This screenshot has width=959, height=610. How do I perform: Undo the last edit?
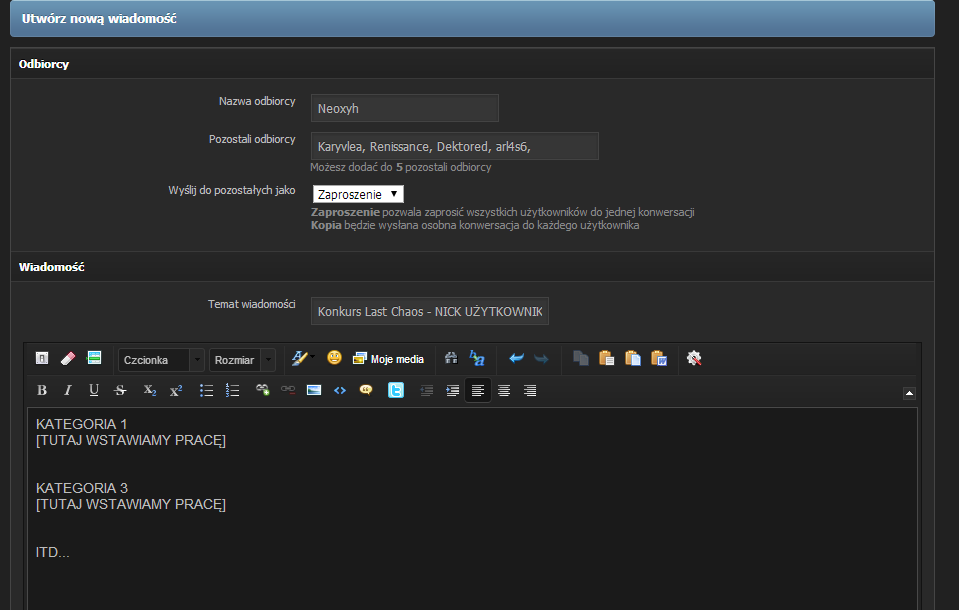516,359
